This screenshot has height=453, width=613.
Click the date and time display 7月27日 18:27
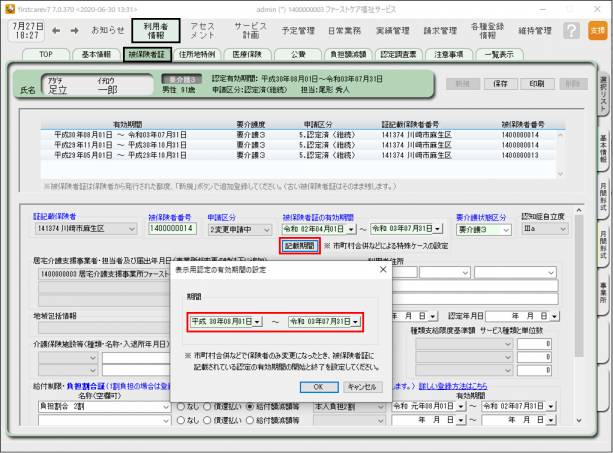coord(27,30)
